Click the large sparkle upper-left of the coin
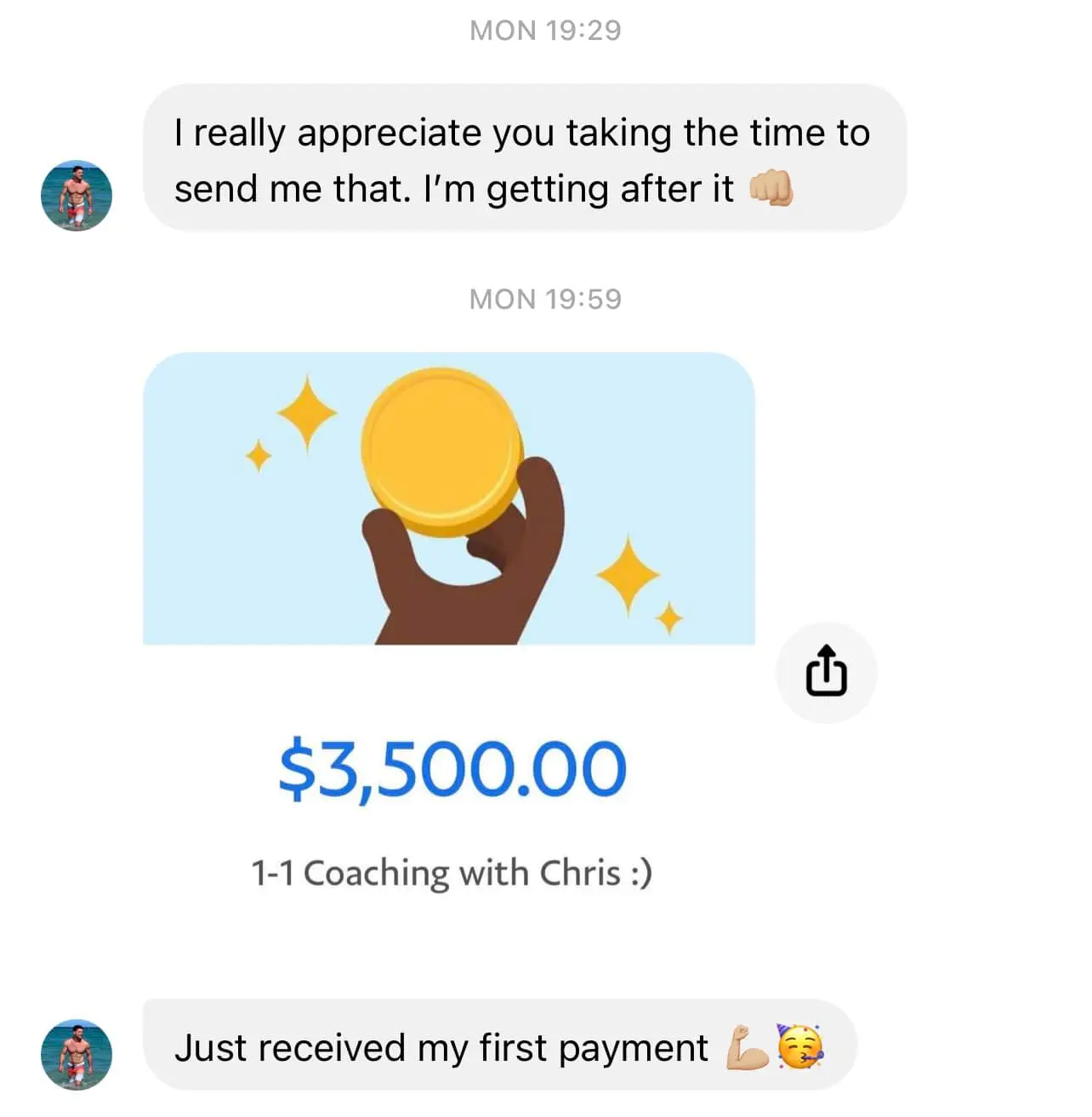 coord(307,413)
